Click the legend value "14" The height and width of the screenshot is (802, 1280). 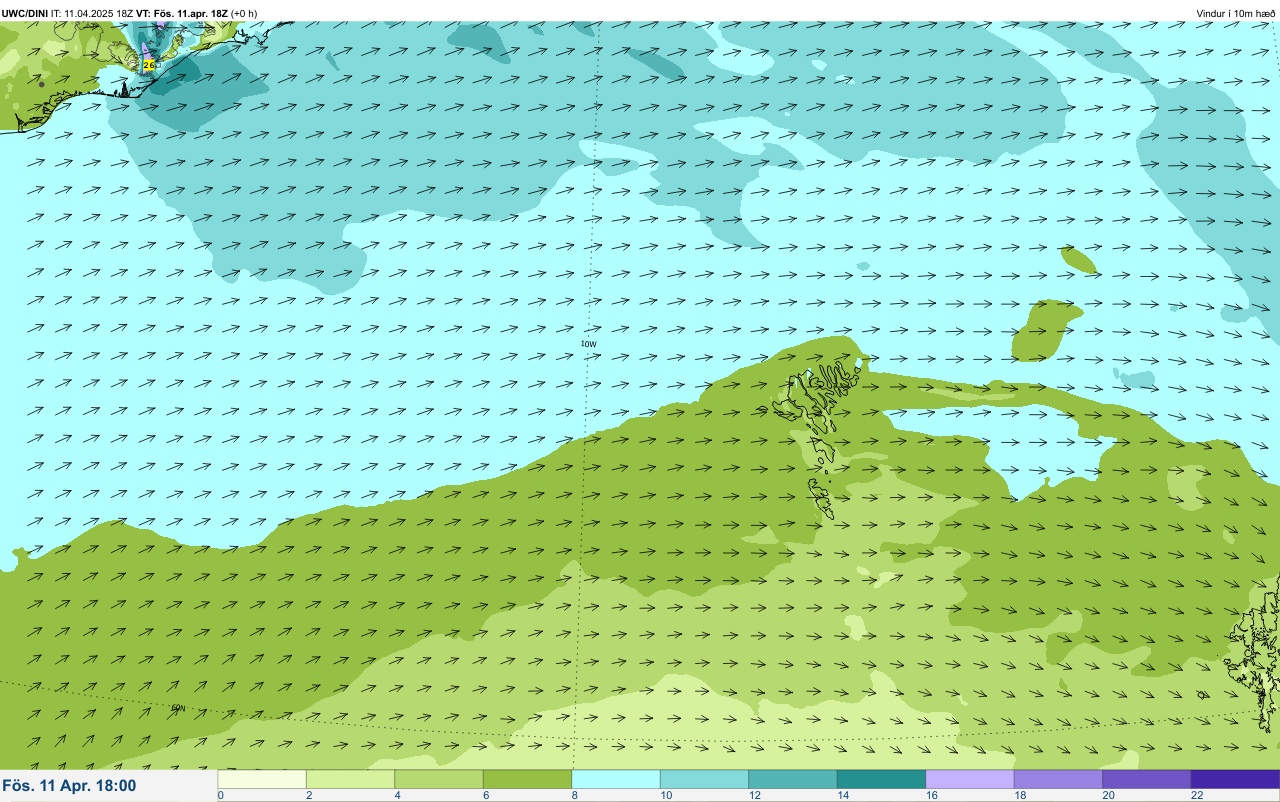pos(842,795)
